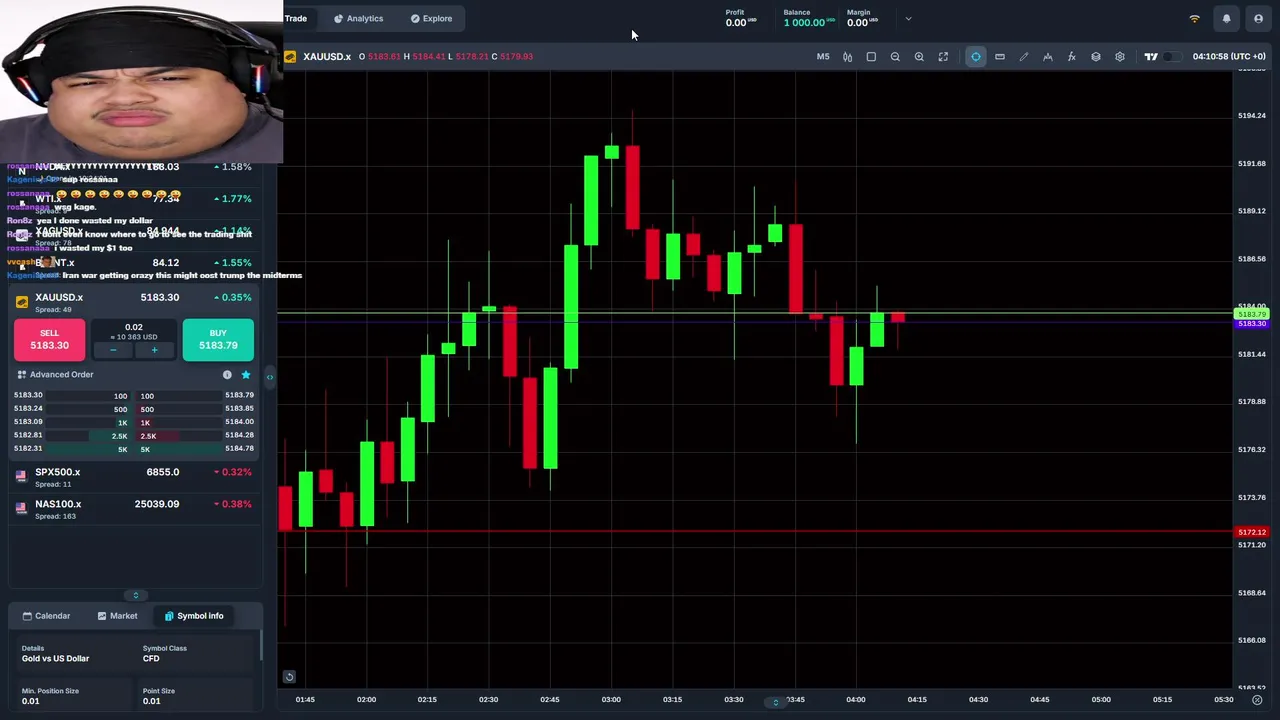Click the green 5183.79 ask price label
Screen dimensions: 1280x720
[1252, 315]
